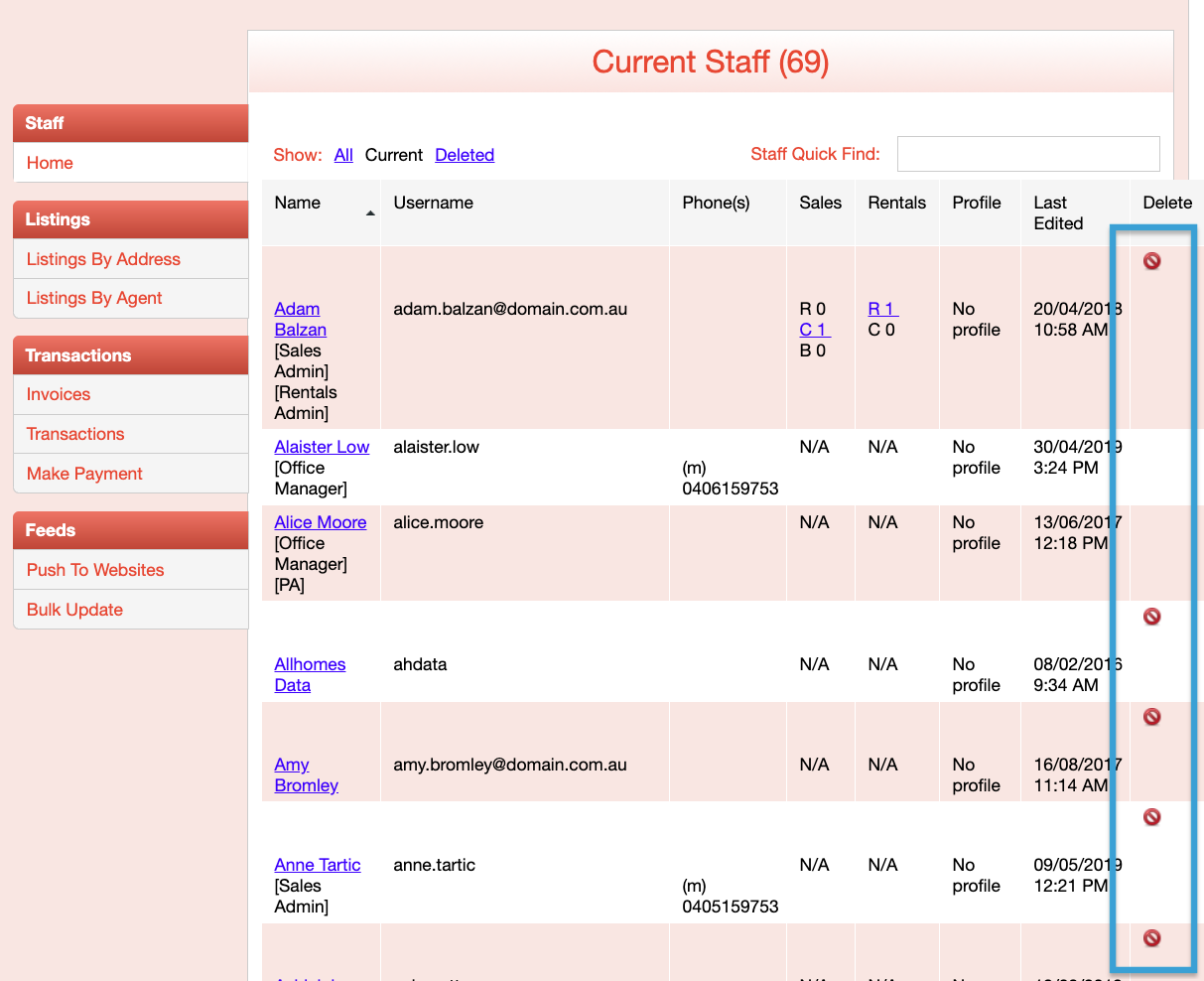Viewport: 1204px width, 981px height.
Task: Click delete icon for Allhomes Data
Action: click(x=1151, y=618)
